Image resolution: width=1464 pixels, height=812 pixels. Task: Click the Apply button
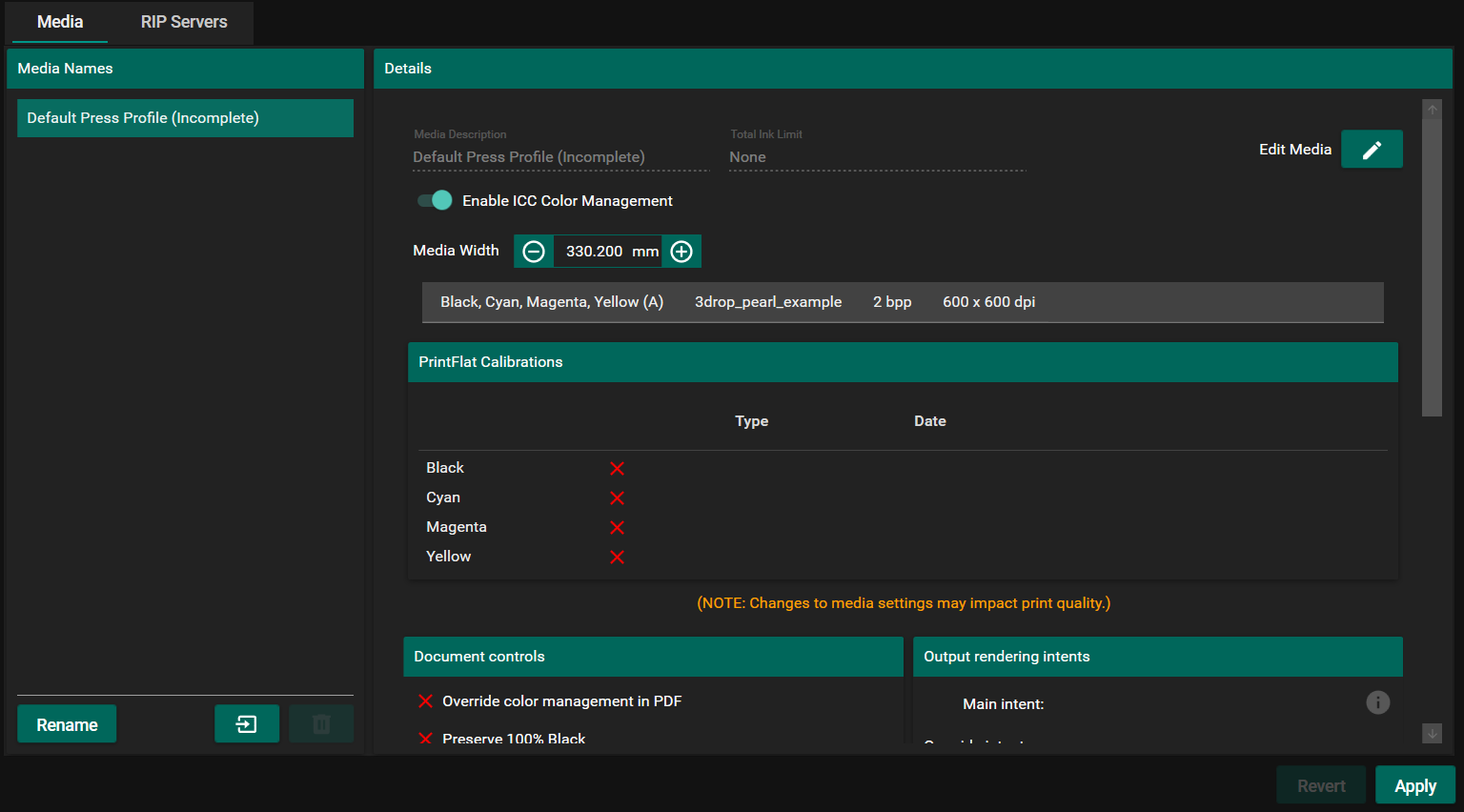pos(1414,785)
